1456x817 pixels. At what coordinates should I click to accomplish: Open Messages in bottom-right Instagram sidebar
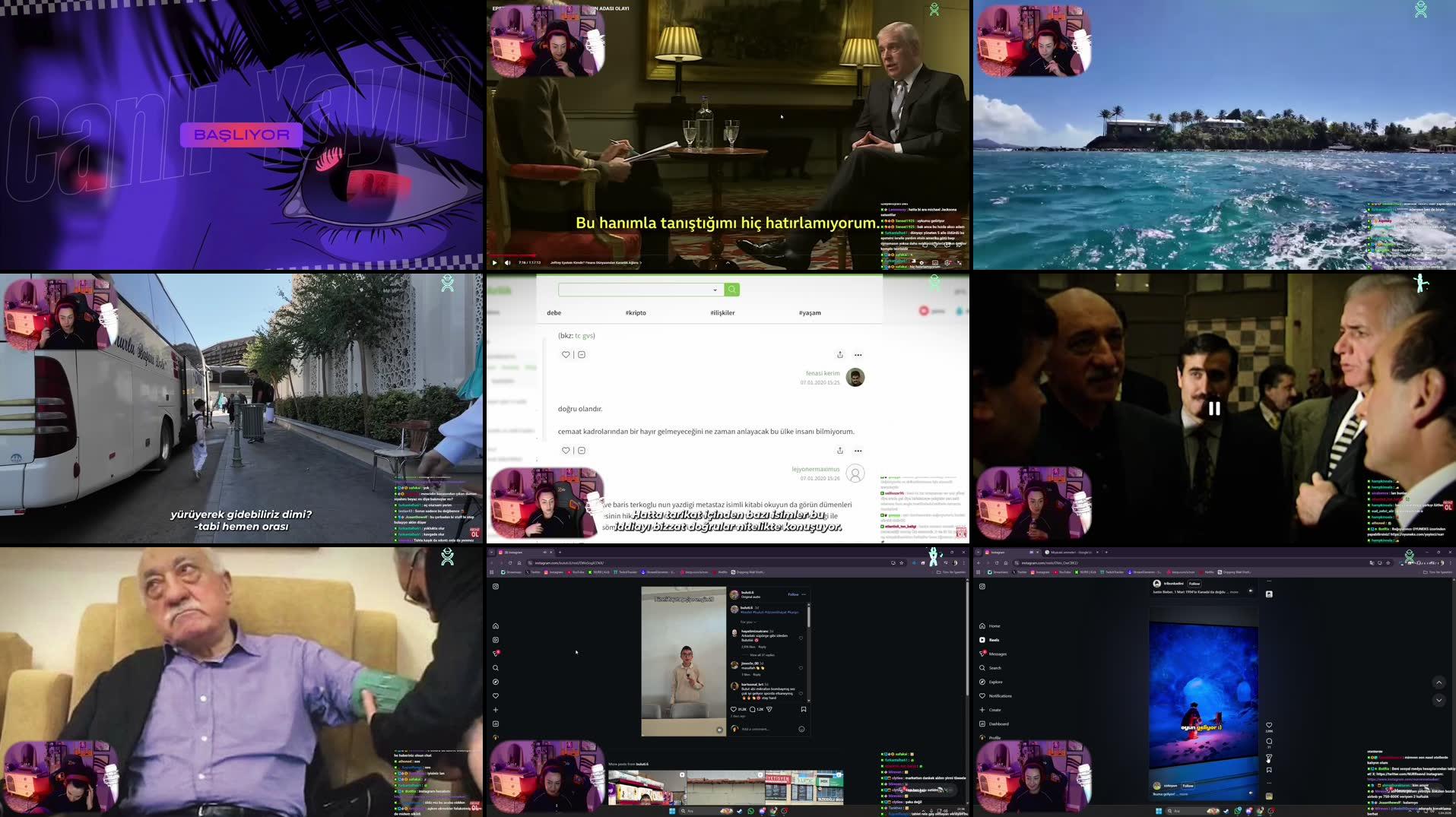[993, 654]
